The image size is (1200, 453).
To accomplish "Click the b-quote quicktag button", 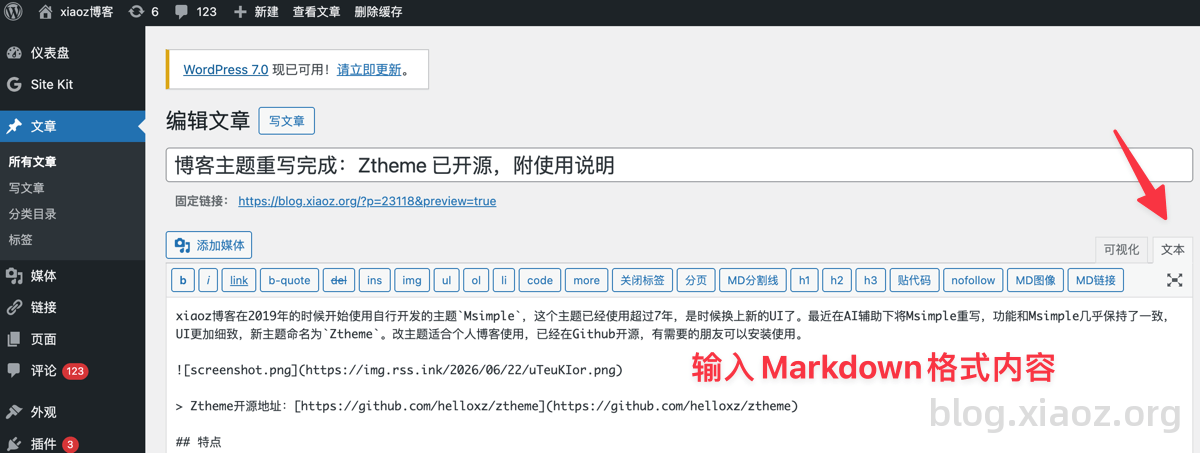I will (290, 280).
